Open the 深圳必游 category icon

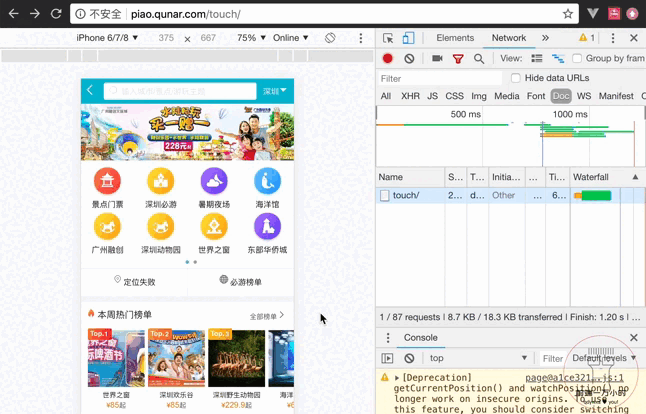[161, 181]
